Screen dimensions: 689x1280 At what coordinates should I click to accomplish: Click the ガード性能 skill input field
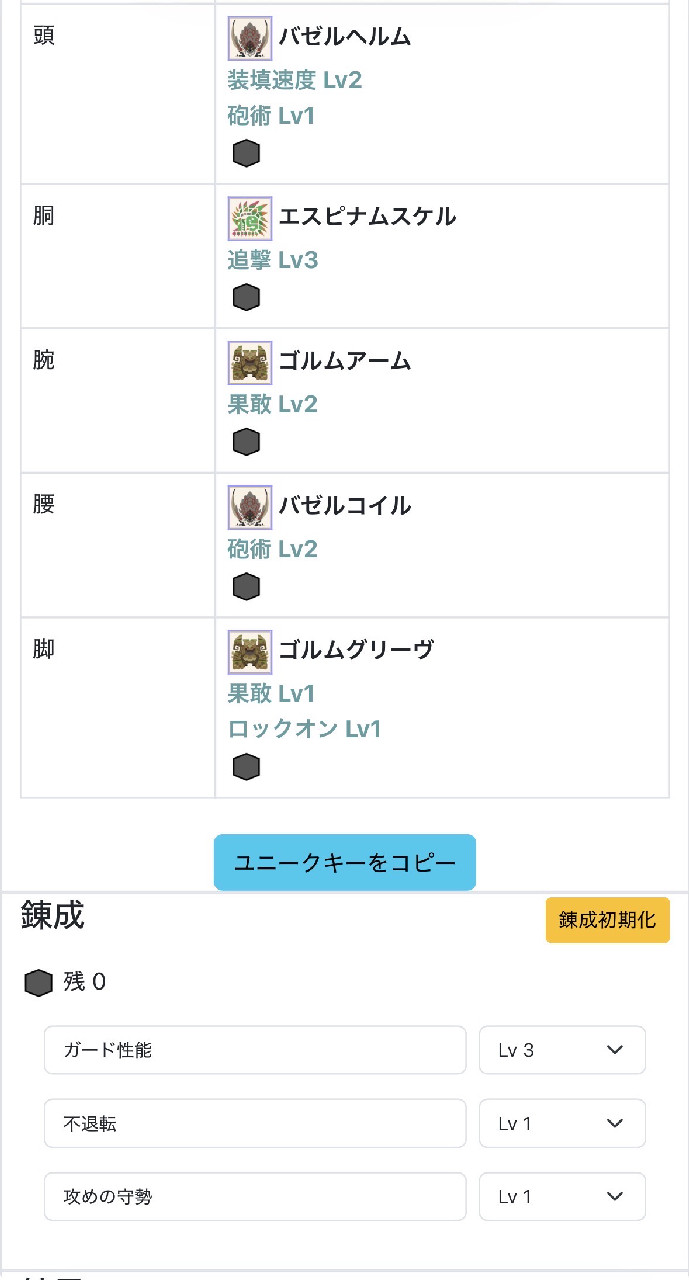255,1050
